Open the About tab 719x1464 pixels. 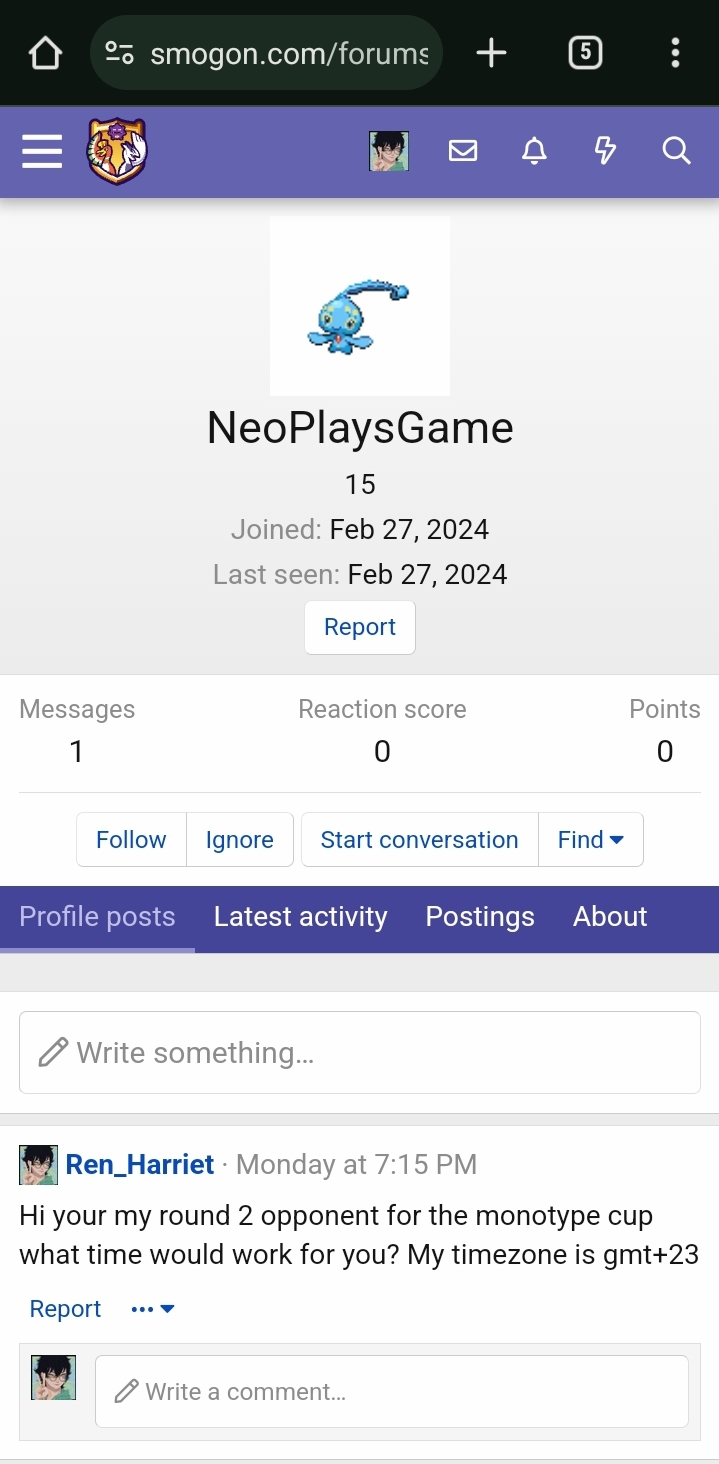[x=610, y=917]
